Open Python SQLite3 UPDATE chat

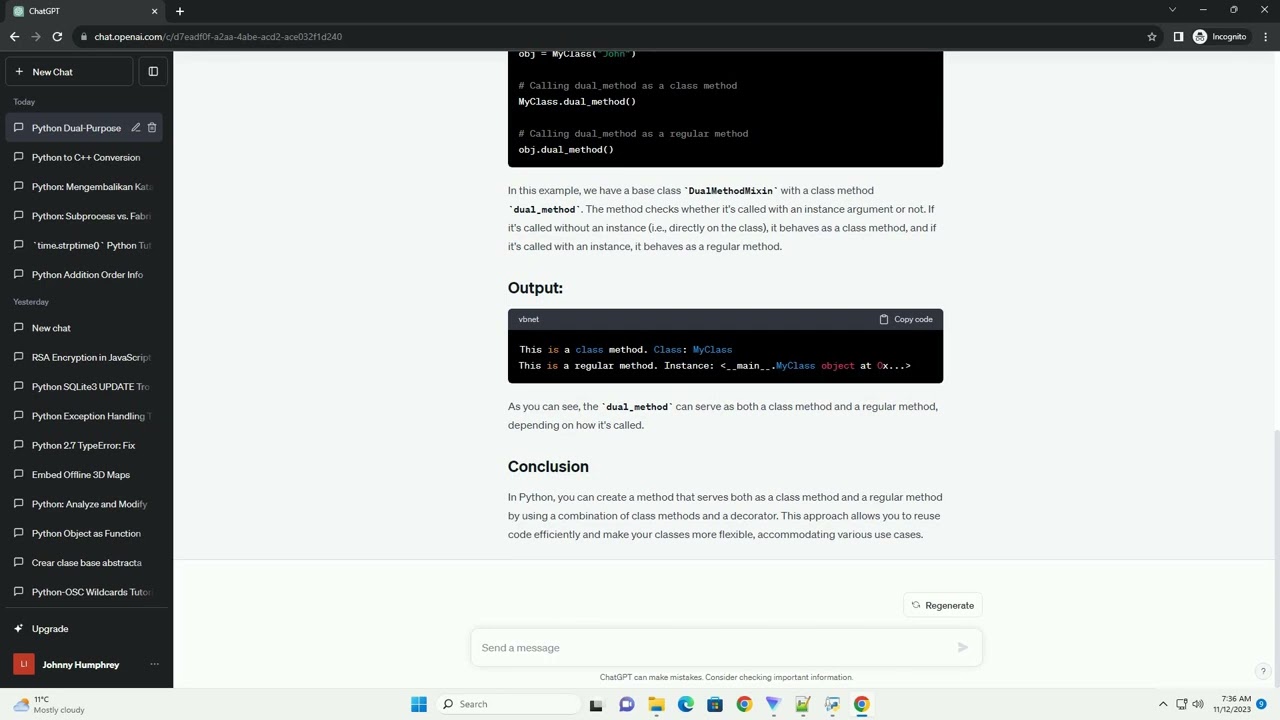(x=86, y=387)
